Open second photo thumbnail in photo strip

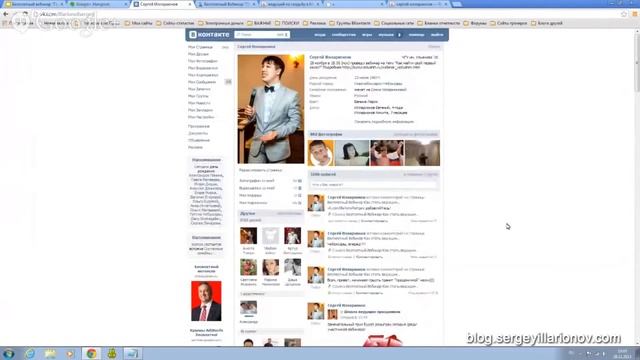coord(352,153)
